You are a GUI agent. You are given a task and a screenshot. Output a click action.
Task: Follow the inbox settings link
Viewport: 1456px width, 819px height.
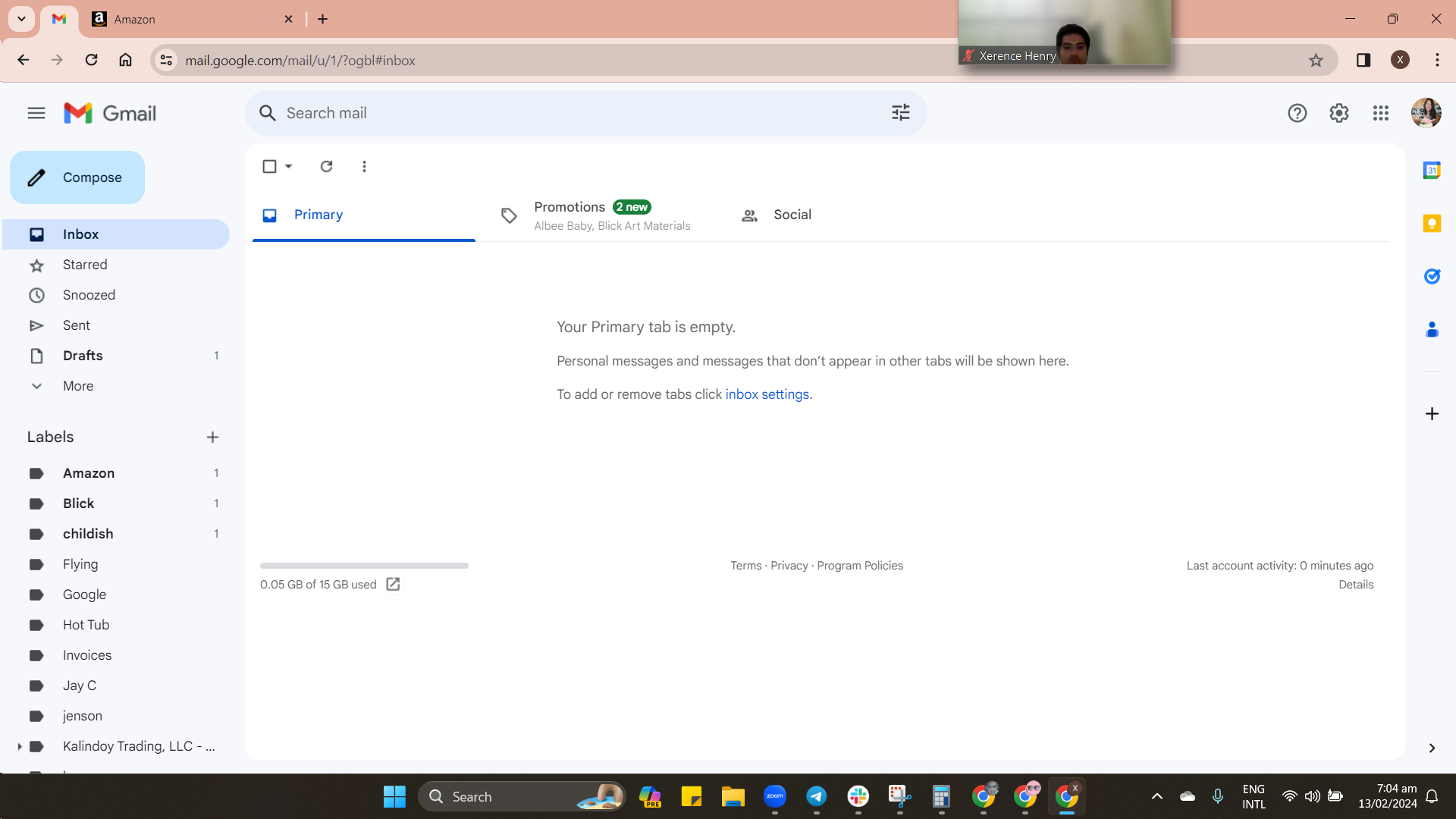pyautogui.click(x=767, y=394)
